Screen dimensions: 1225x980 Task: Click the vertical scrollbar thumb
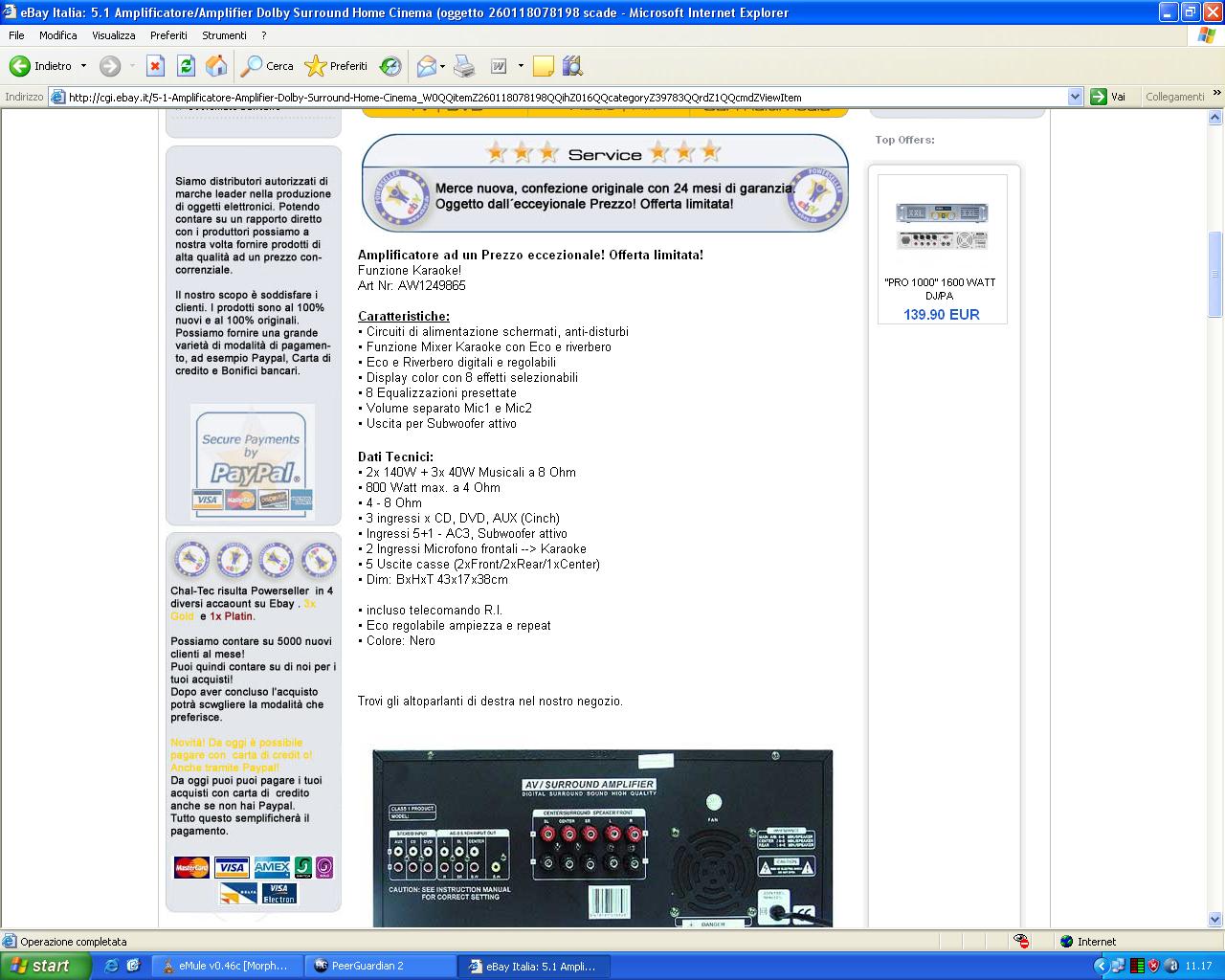(1215, 274)
